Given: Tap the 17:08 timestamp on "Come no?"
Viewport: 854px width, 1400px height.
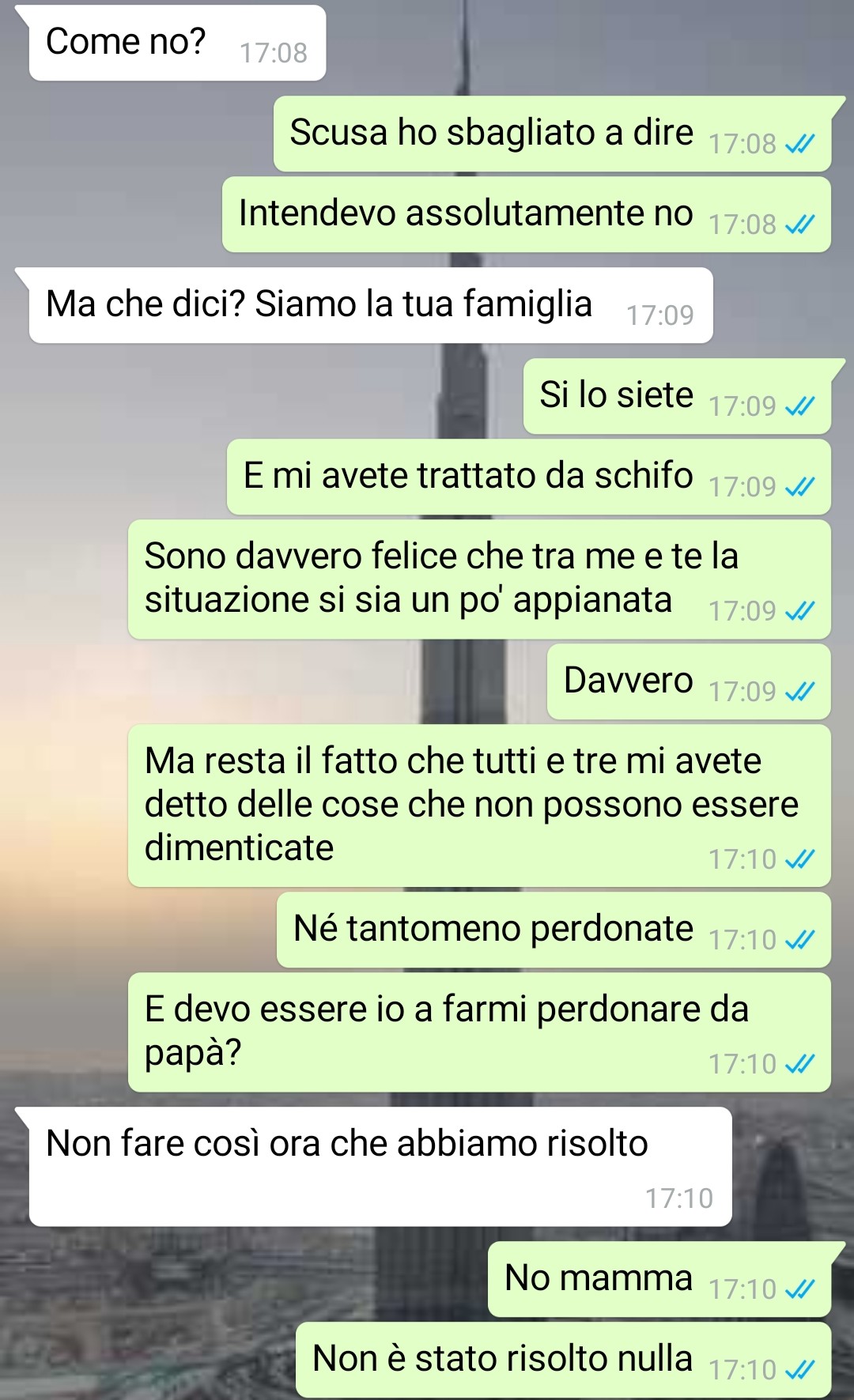Looking at the screenshot, I should point(273,53).
